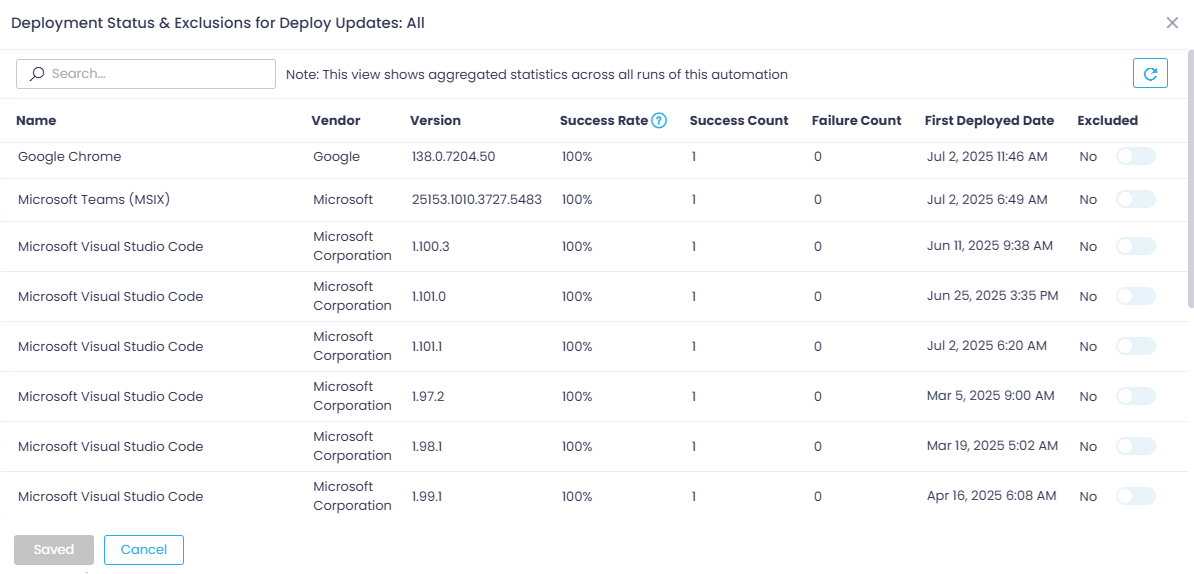
Task: Click the Saved button
Action: pos(54,550)
